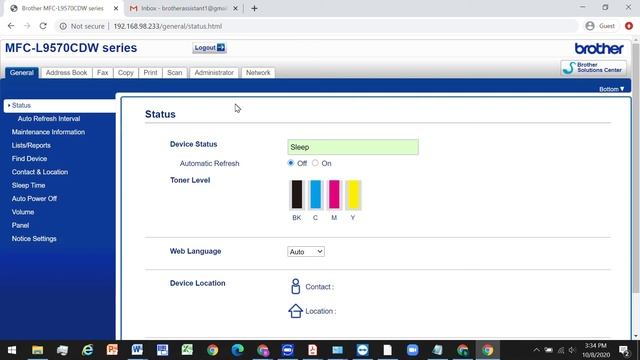Screen dimensions: 640x360
Task: Click the black BK toner level bar
Action: coord(297,195)
